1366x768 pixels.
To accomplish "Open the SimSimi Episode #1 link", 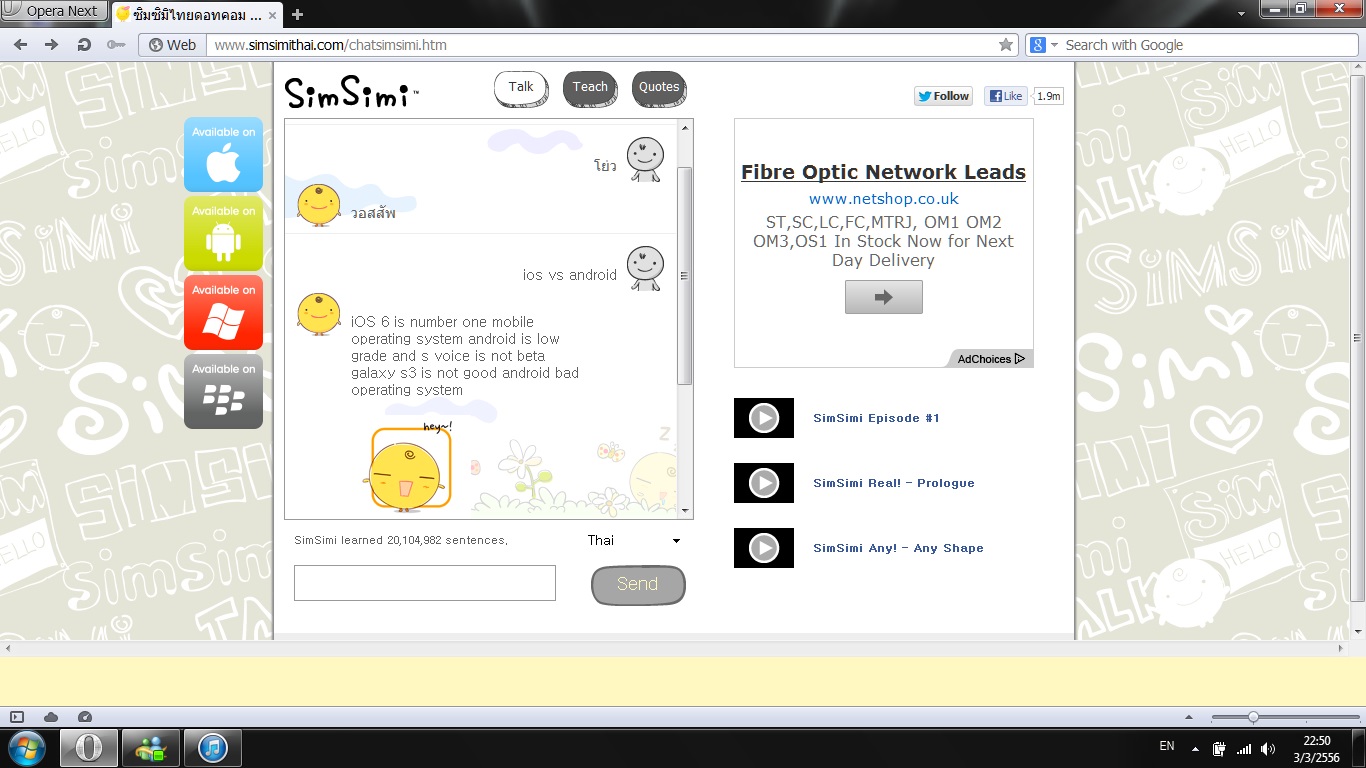I will [876, 418].
